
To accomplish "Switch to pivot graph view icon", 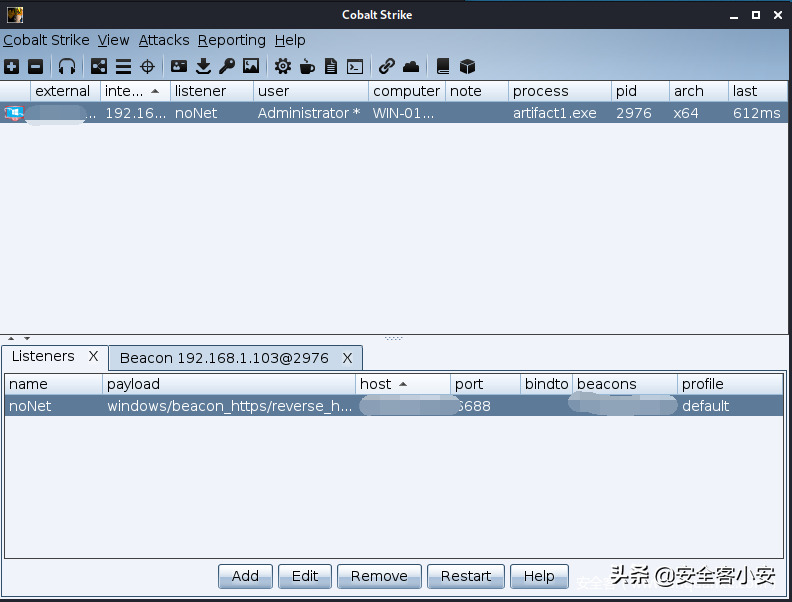I will tap(98, 66).
